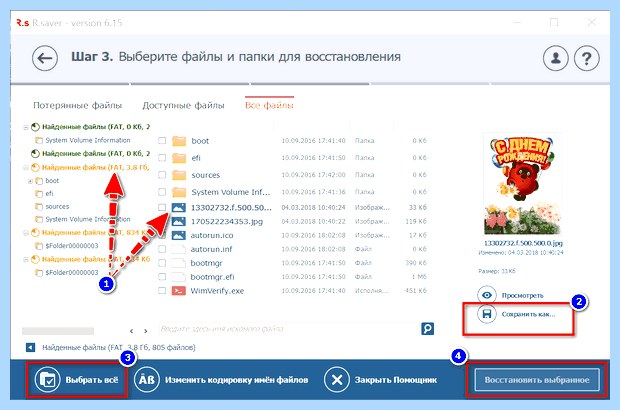Click the System Volume Inf... folder icon in list
This screenshot has height=410, width=620.
[x=179, y=192]
